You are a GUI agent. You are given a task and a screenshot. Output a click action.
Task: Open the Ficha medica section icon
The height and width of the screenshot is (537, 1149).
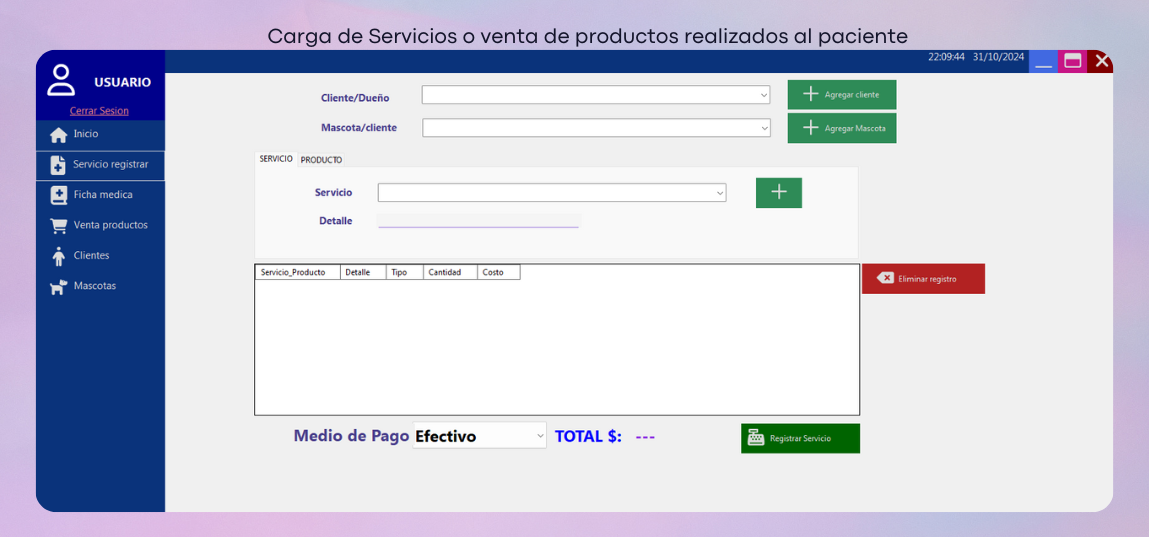[59, 196]
